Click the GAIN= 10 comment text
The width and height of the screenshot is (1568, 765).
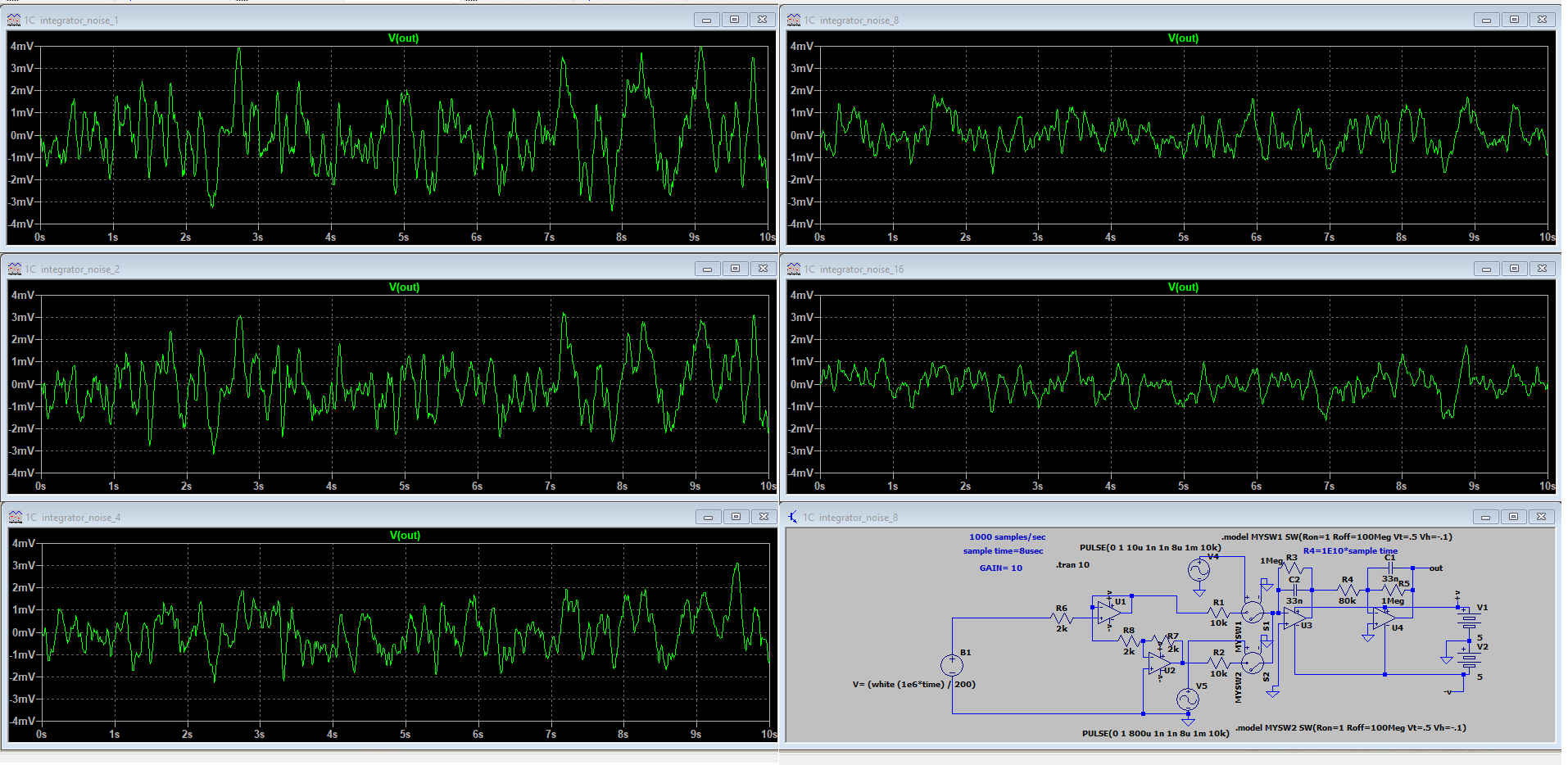1000,568
